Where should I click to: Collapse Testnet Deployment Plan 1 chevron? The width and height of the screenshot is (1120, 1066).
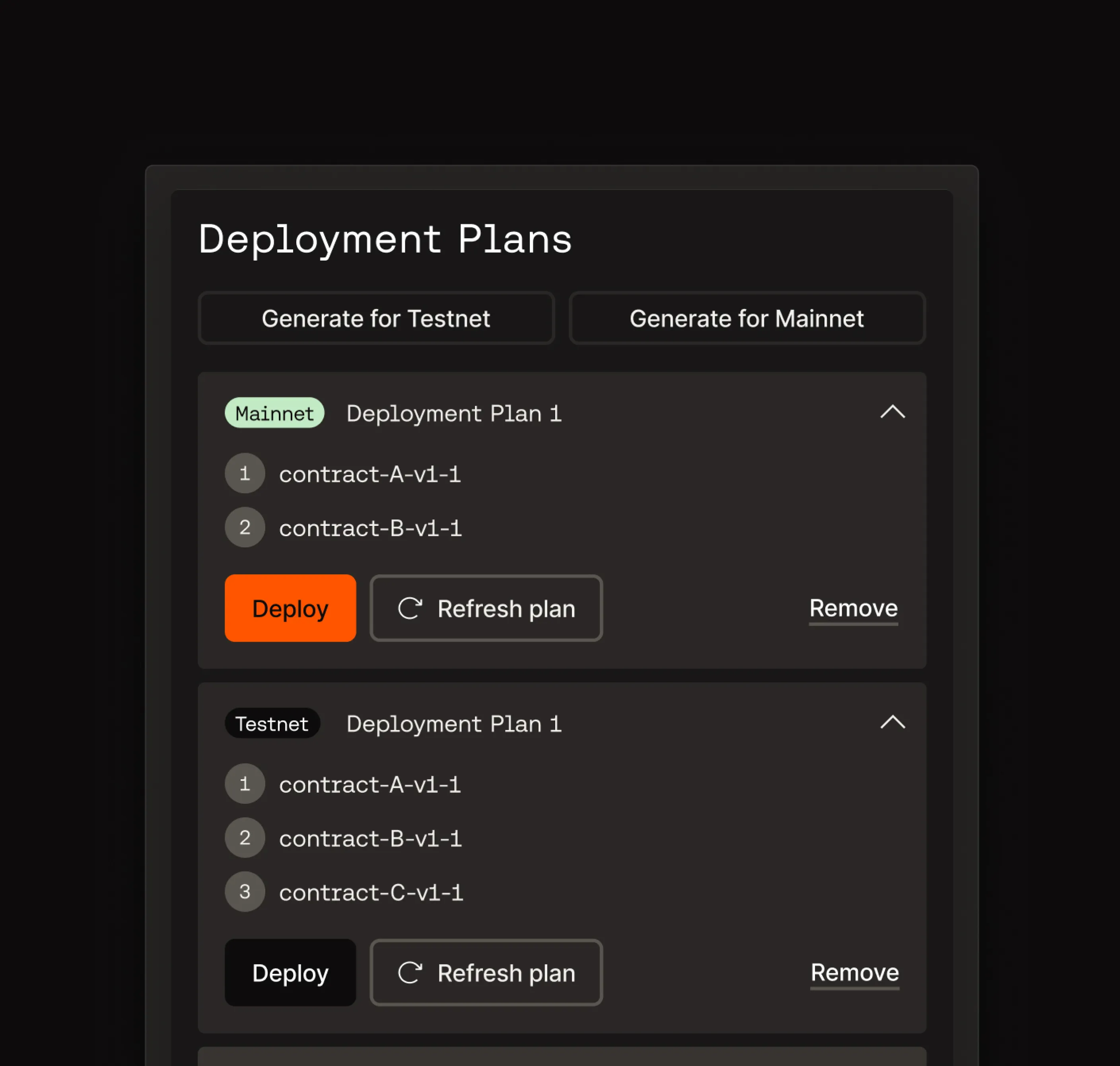tap(892, 722)
